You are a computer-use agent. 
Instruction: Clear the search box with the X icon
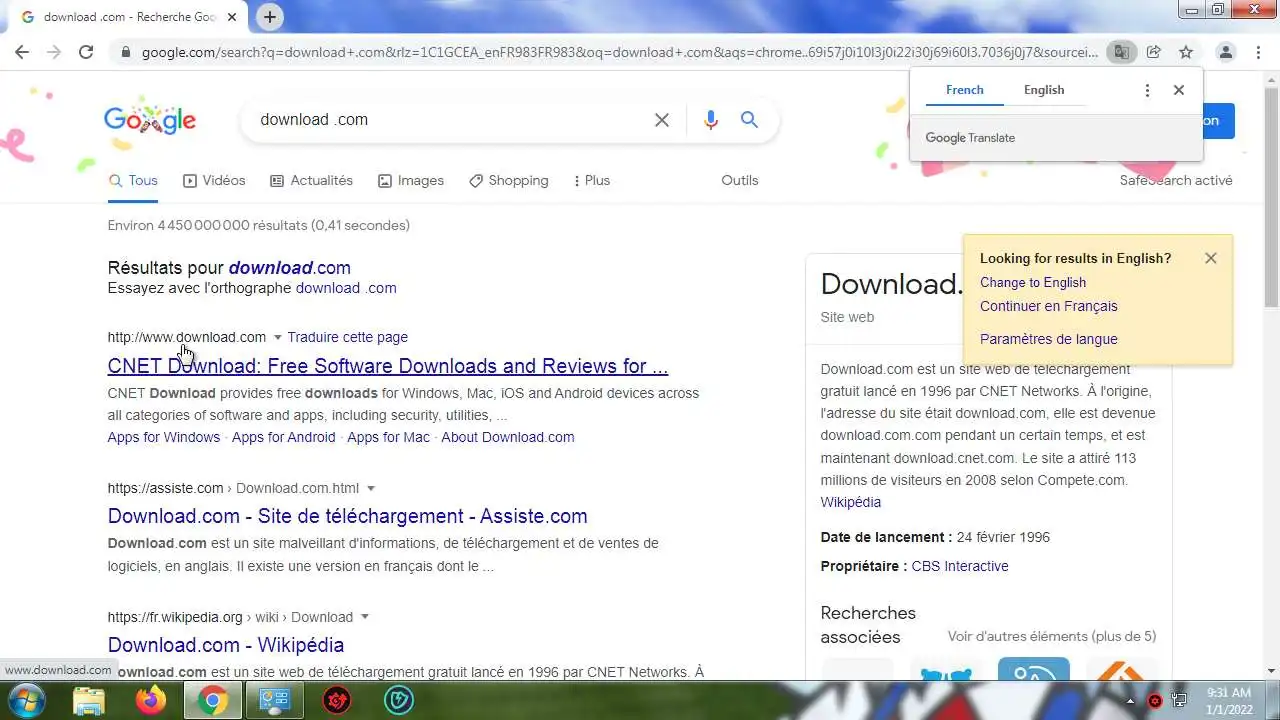click(x=662, y=120)
